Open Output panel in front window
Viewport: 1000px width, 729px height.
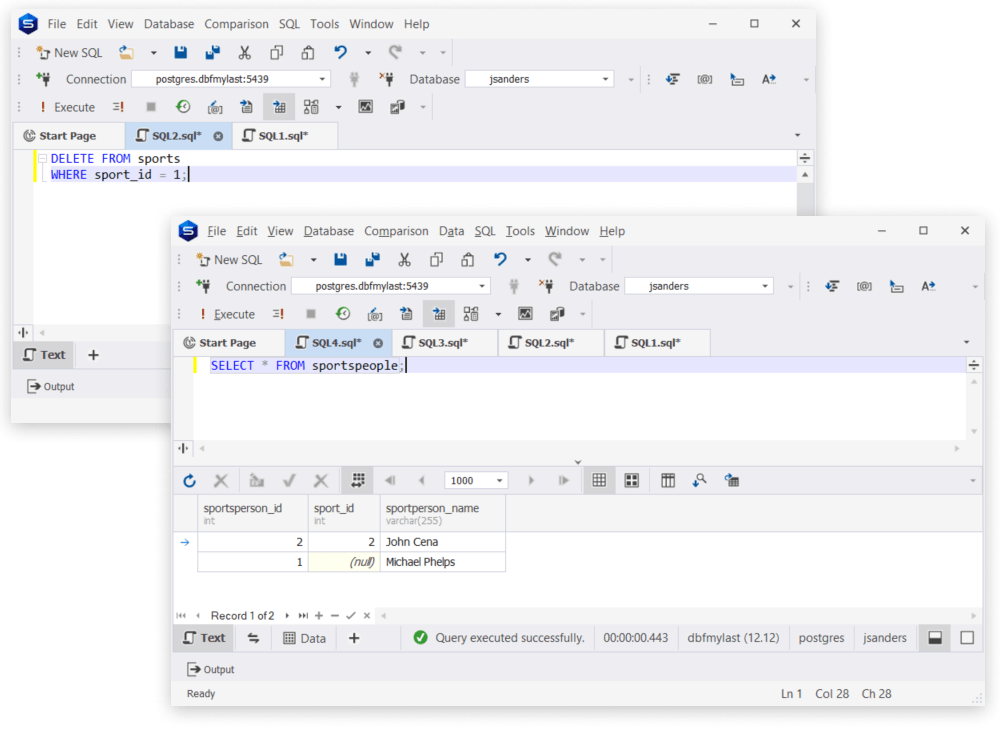click(x=210, y=669)
